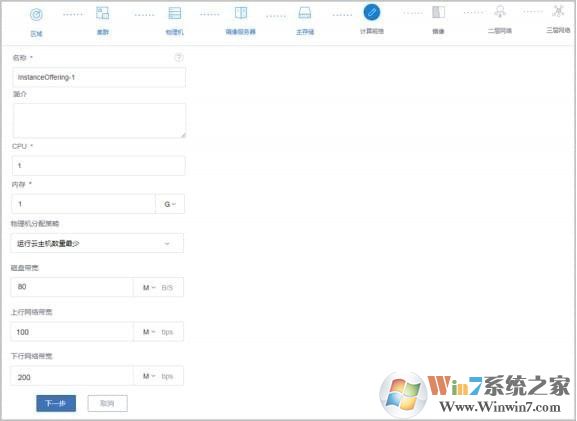Click the 三层网络 step icon
The image size is (577, 421).
558,11
